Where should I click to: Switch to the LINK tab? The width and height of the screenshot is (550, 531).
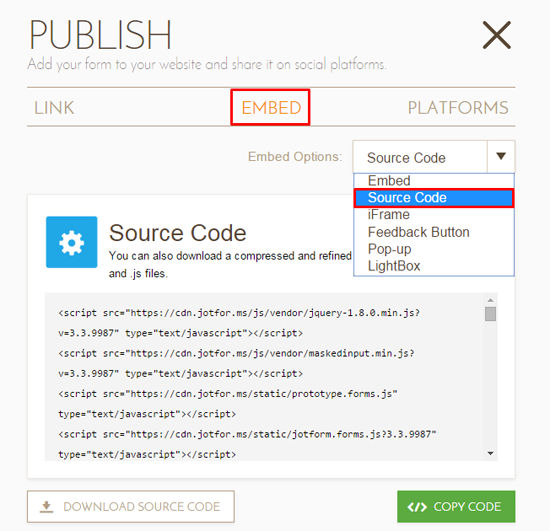tap(54, 108)
